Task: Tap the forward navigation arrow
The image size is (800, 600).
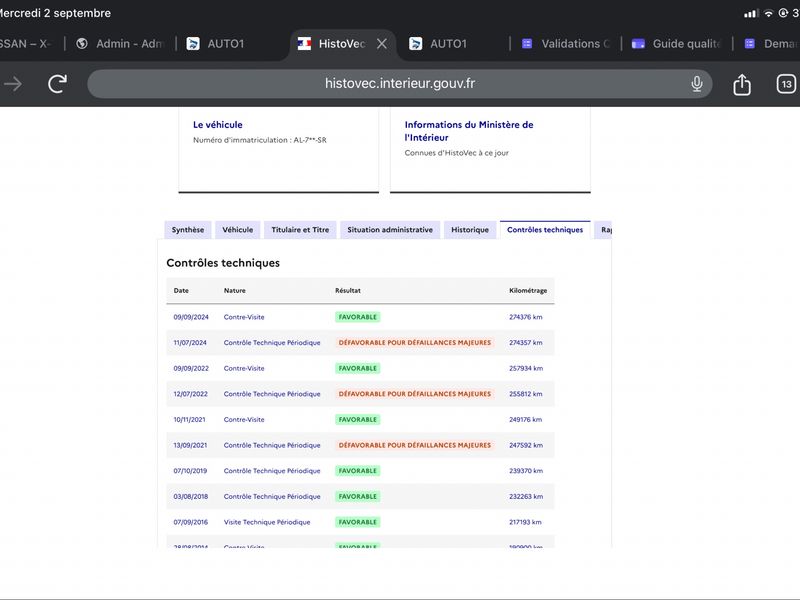Action: pos(13,84)
